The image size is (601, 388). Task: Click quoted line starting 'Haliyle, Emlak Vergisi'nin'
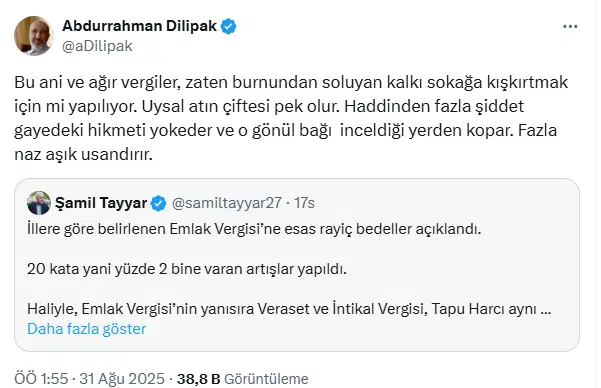pyautogui.click(x=289, y=309)
